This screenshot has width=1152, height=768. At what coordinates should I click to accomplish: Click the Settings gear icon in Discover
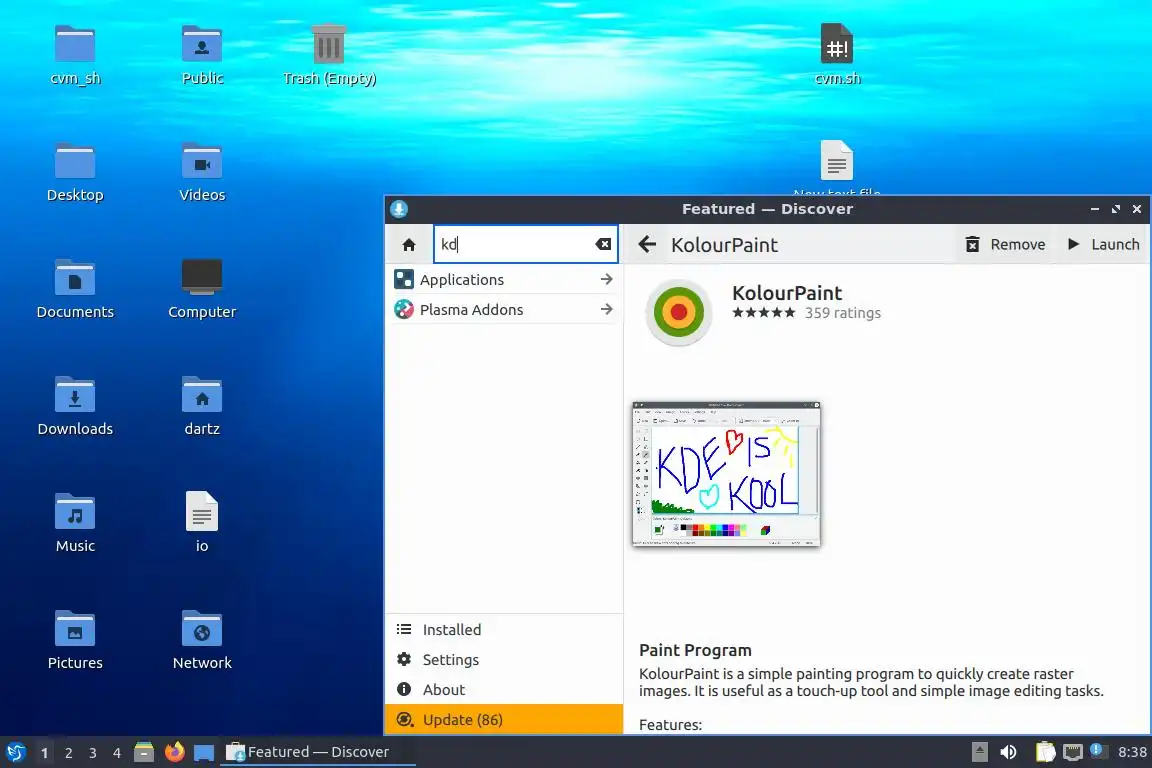pos(404,660)
